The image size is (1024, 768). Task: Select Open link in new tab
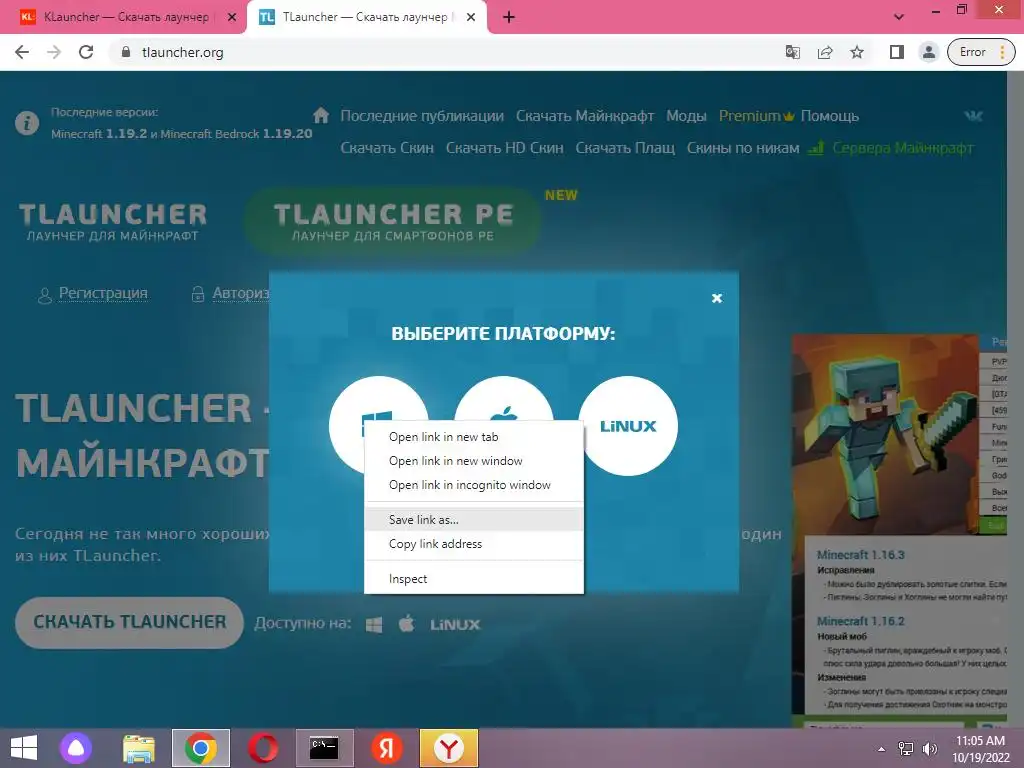tap(473, 437)
